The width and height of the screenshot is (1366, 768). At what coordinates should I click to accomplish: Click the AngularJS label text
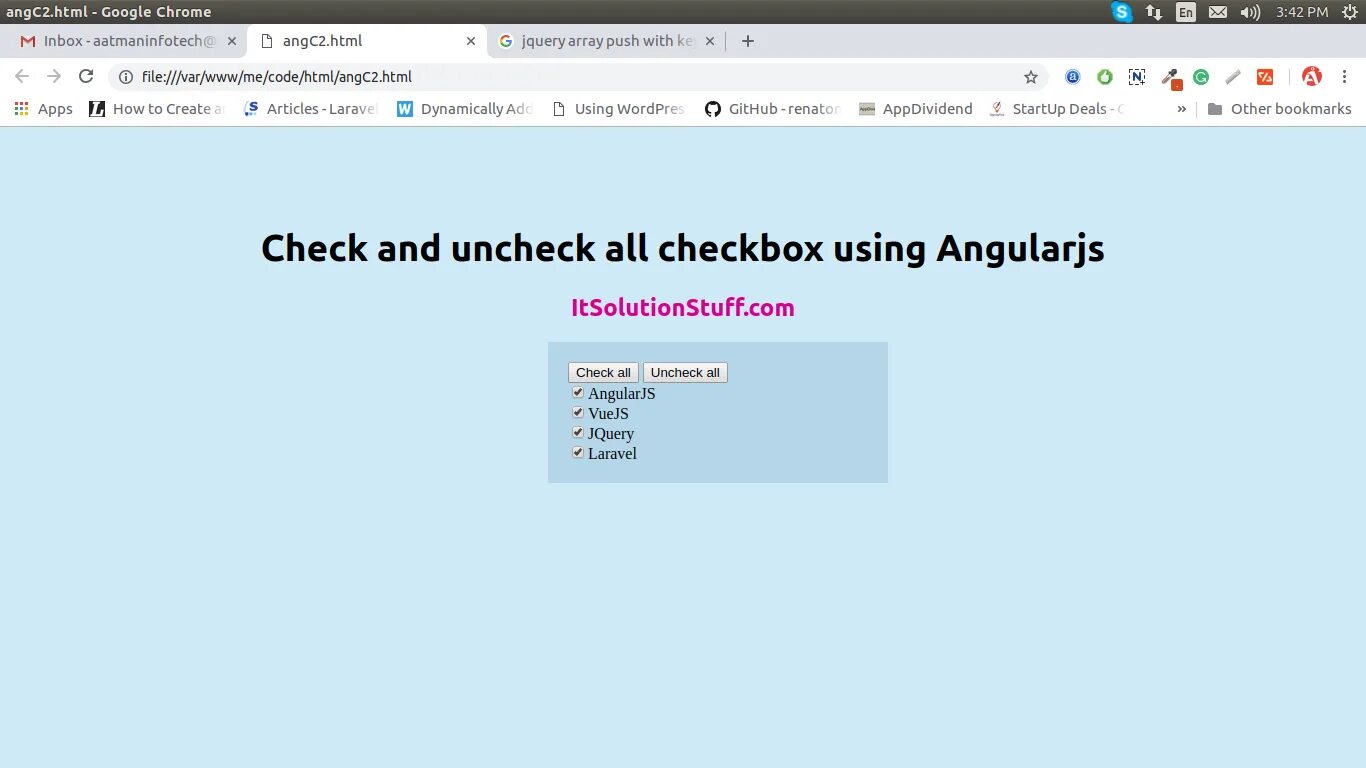tap(622, 394)
